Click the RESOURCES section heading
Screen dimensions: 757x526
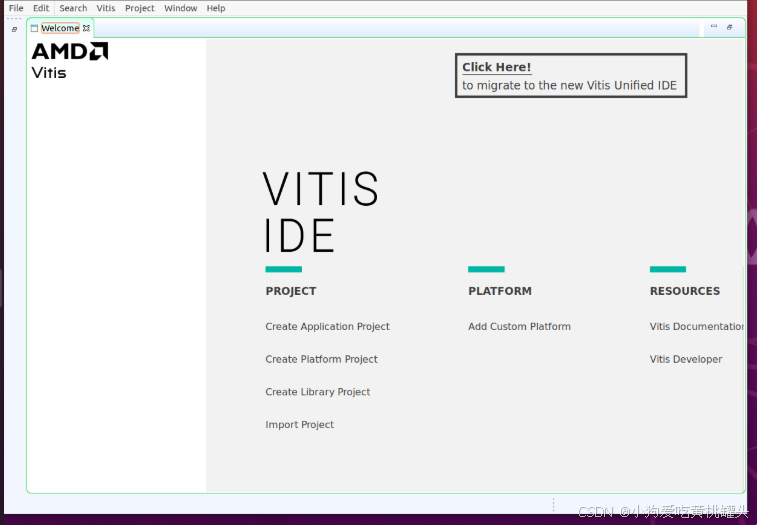685,291
